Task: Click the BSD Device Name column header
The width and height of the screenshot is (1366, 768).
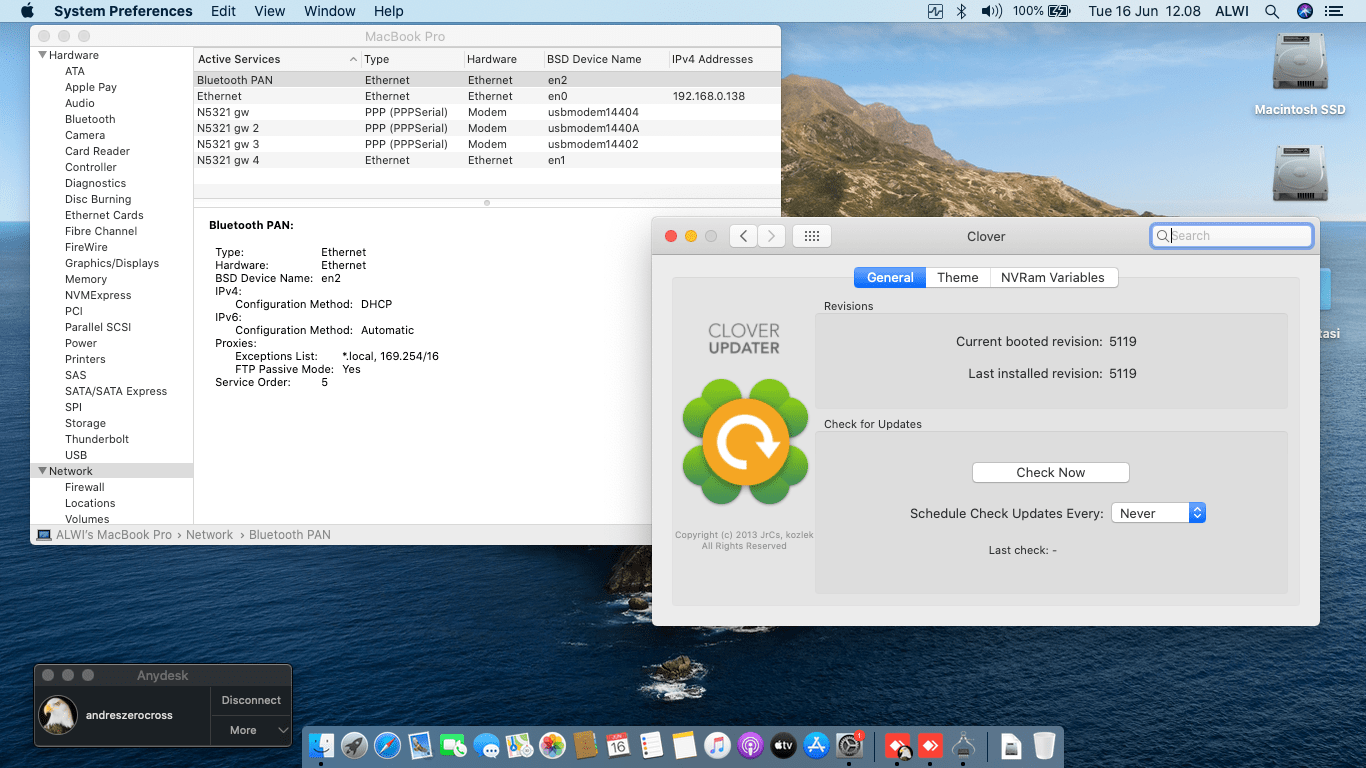Action: click(x=605, y=59)
